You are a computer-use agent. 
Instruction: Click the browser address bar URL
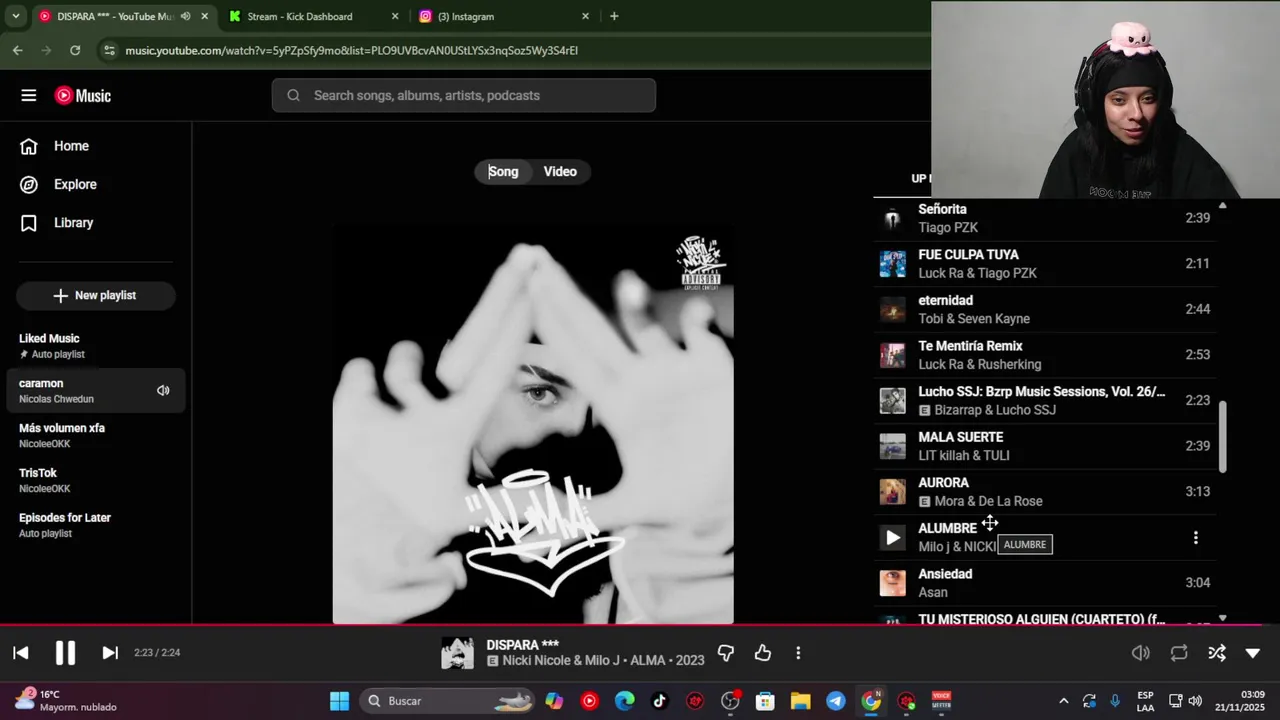click(x=352, y=50)
